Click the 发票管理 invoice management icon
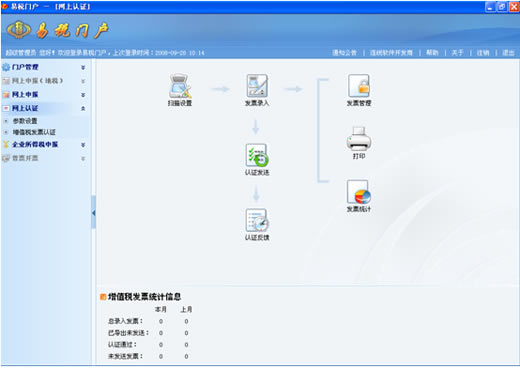This screenshot has height=368, width=520. click(x=359, y=86)
